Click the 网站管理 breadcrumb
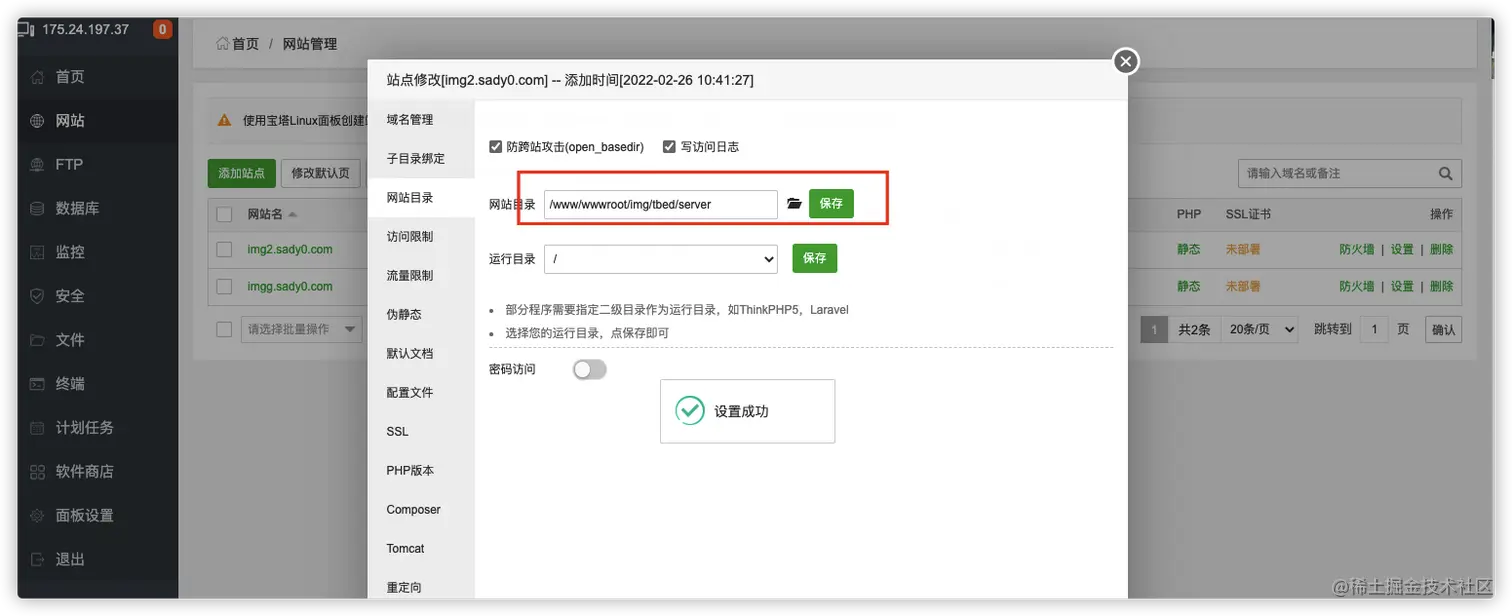1512x616 pixels. pos(310,44)
